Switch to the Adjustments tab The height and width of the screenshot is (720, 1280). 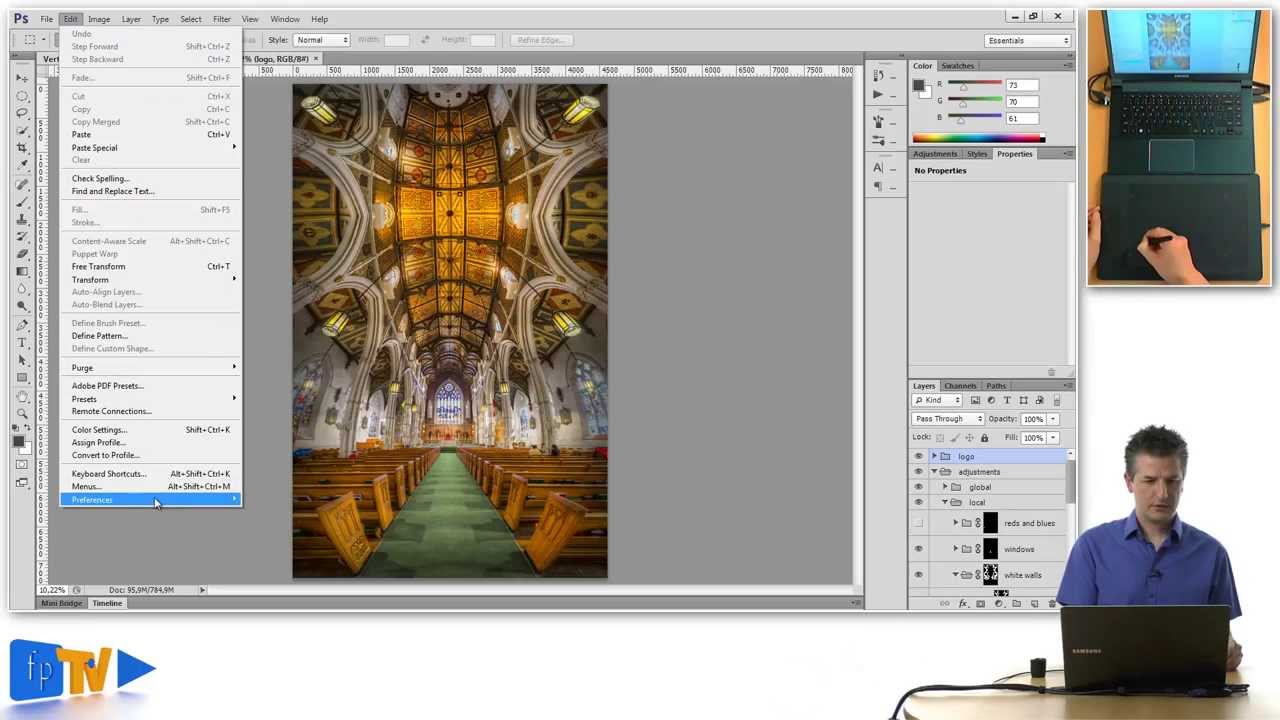pos(935,154)
